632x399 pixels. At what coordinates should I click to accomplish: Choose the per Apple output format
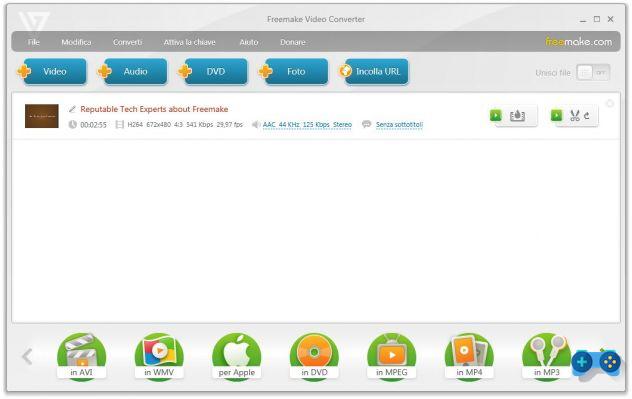click(237, 356)
